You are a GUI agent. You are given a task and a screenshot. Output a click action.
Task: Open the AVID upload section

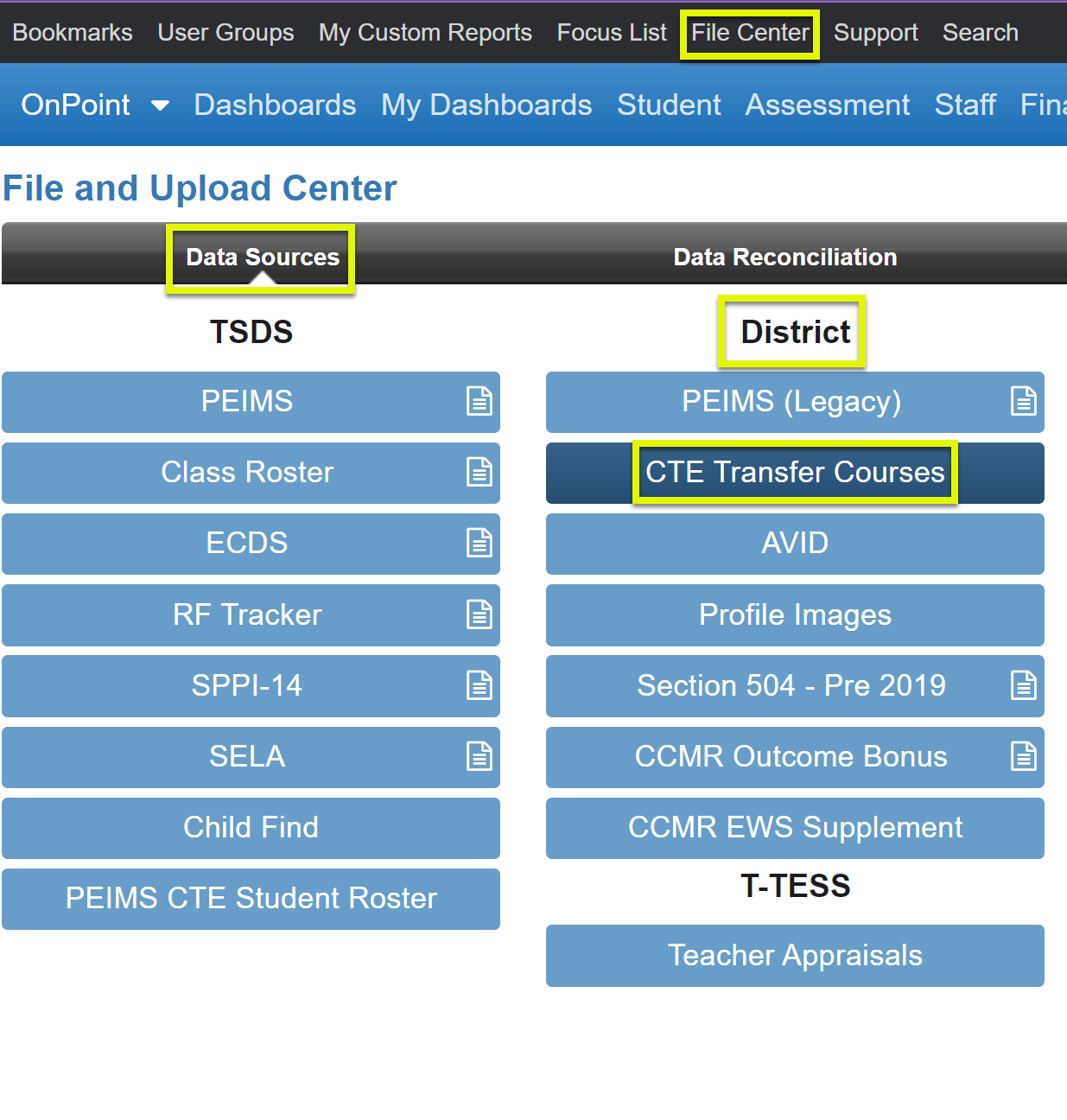(794, 543)
